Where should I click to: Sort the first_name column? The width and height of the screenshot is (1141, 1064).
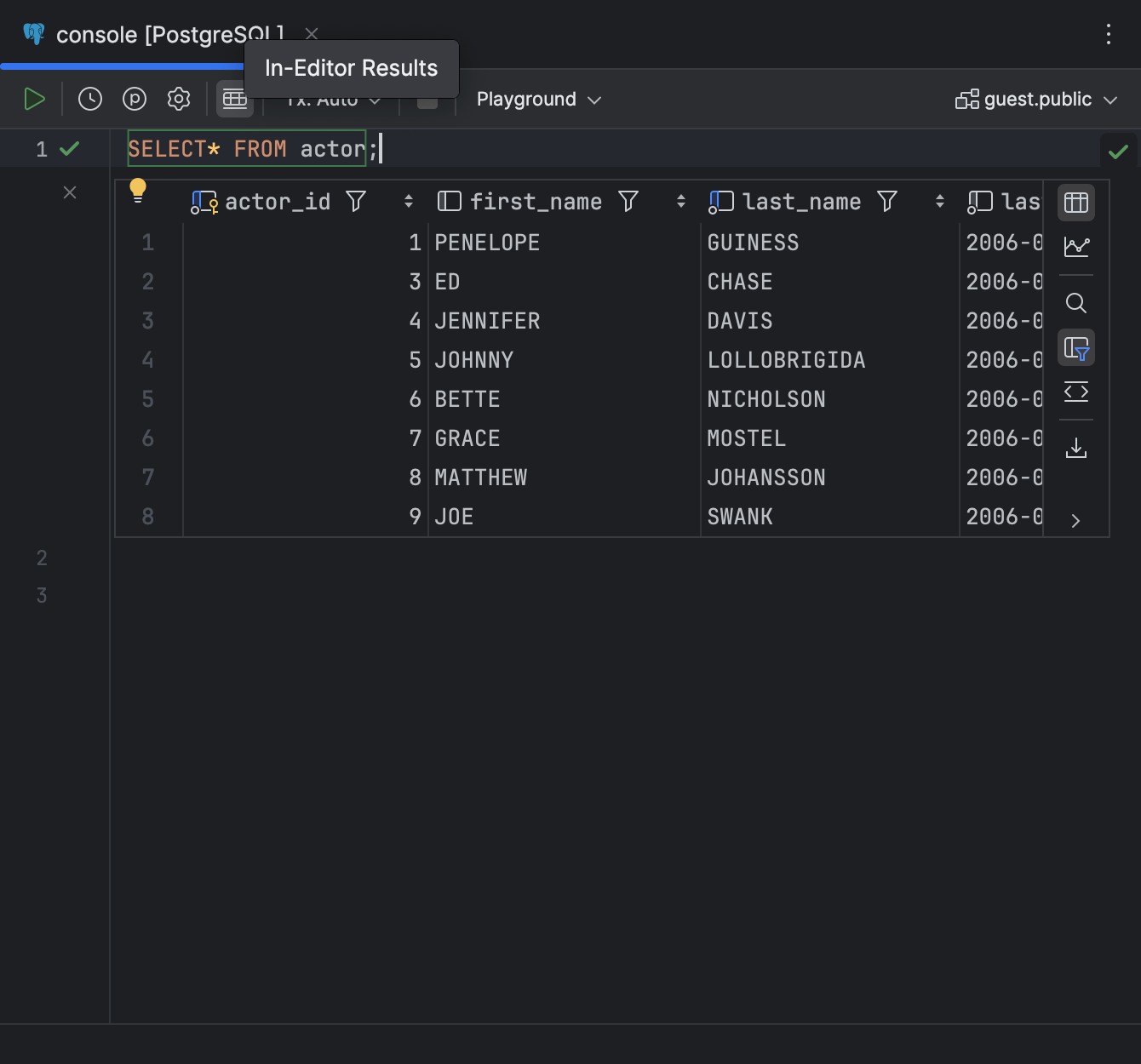click(681, 201)
